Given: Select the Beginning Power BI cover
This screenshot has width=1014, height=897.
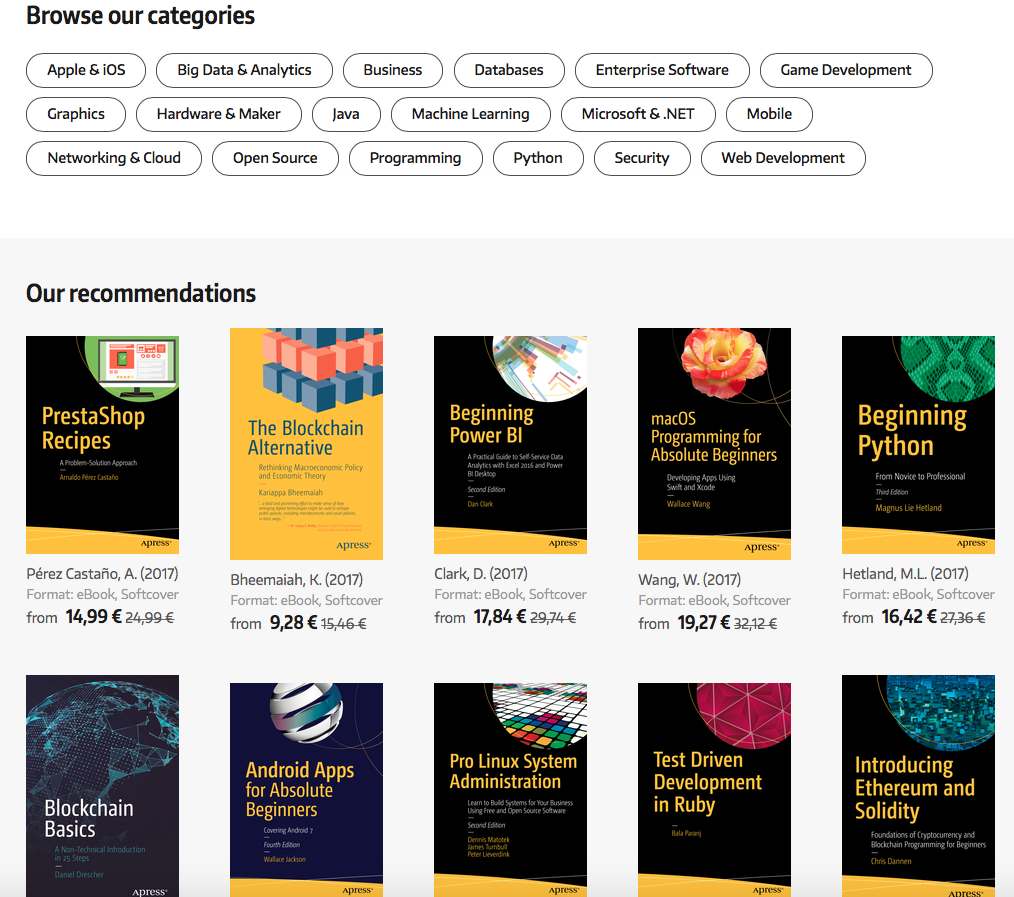Looking at the screenshot, I should pos(510,445).
